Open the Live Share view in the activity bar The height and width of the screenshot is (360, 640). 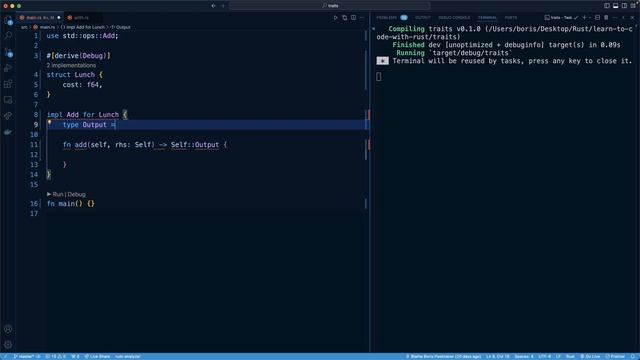pyautogui.click(x=8, y=116)
